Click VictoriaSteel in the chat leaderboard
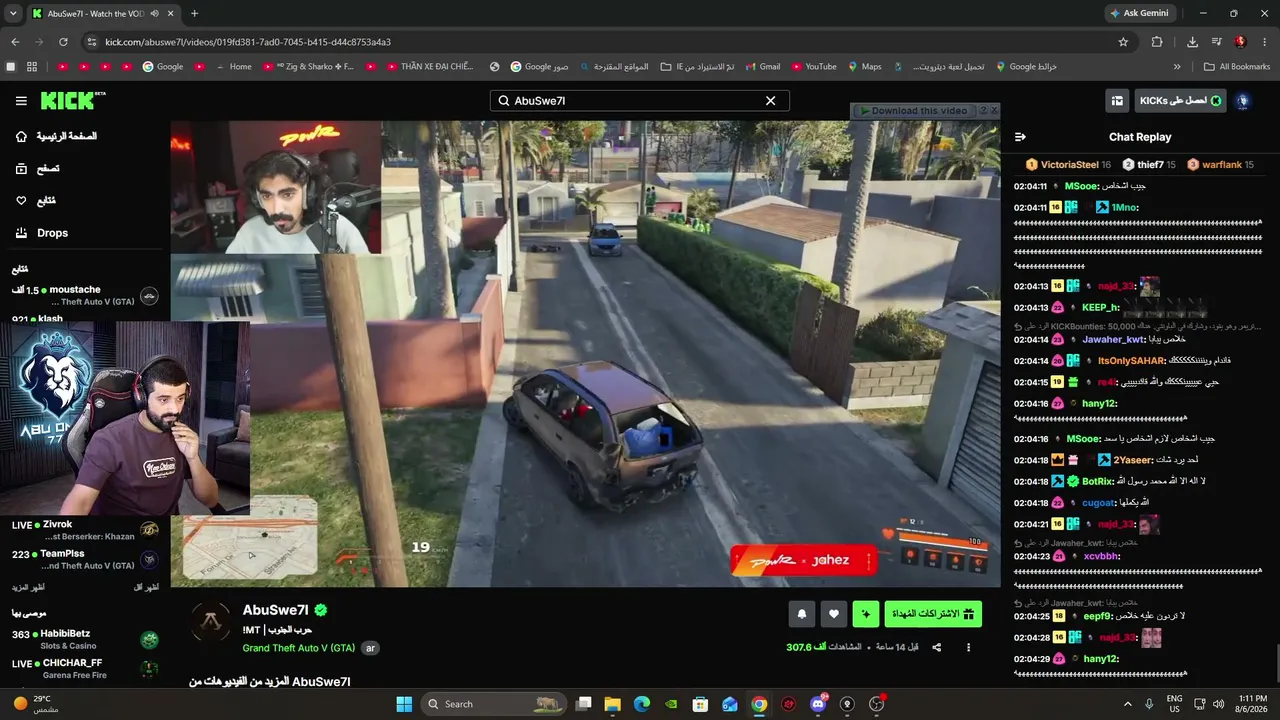The height and width of the screenshot is (720, 1280). coord(1068,165)
